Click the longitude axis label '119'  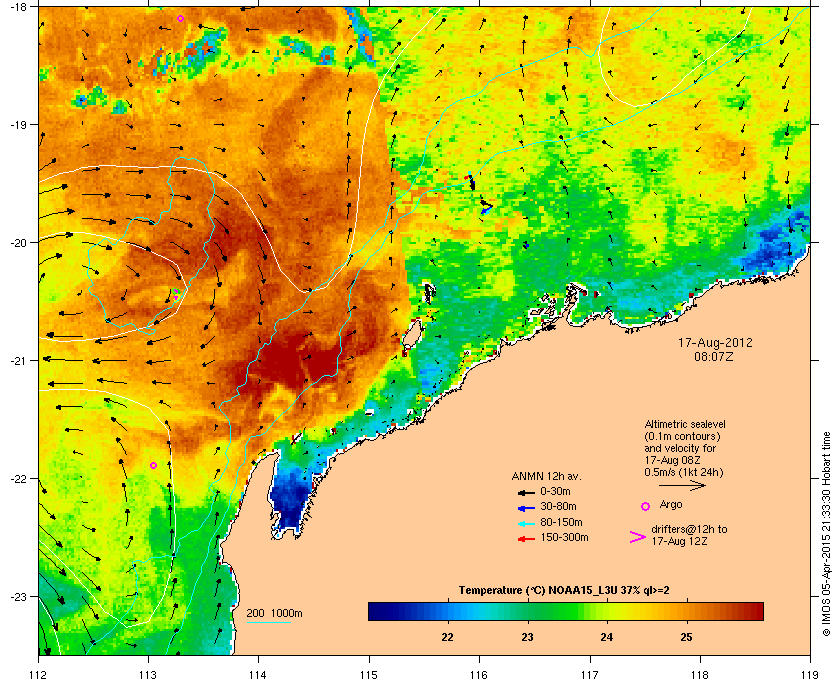[810, 675]
